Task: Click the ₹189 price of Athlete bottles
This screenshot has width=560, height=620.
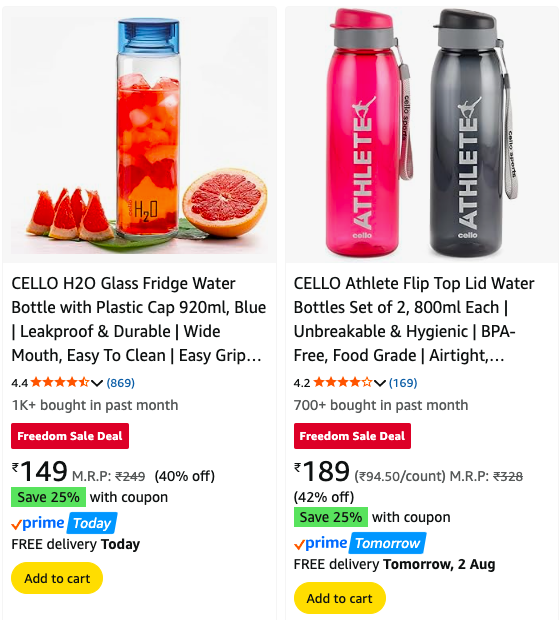Action: (x=322, y=472)
